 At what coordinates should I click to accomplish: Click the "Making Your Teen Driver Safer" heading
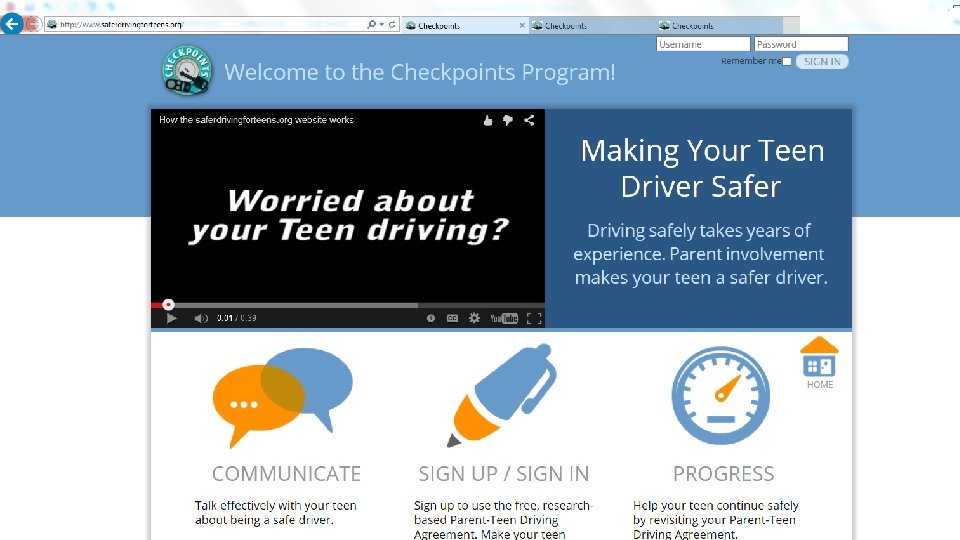[702, 168]
